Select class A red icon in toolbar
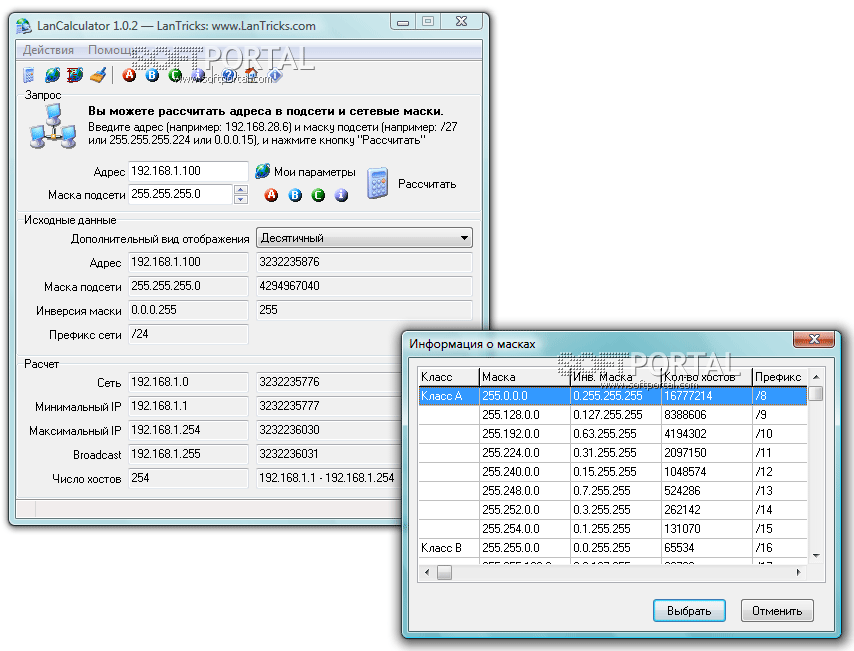Image resolution: width=854 pixels, height=651 pixels. tap(129, 75)
